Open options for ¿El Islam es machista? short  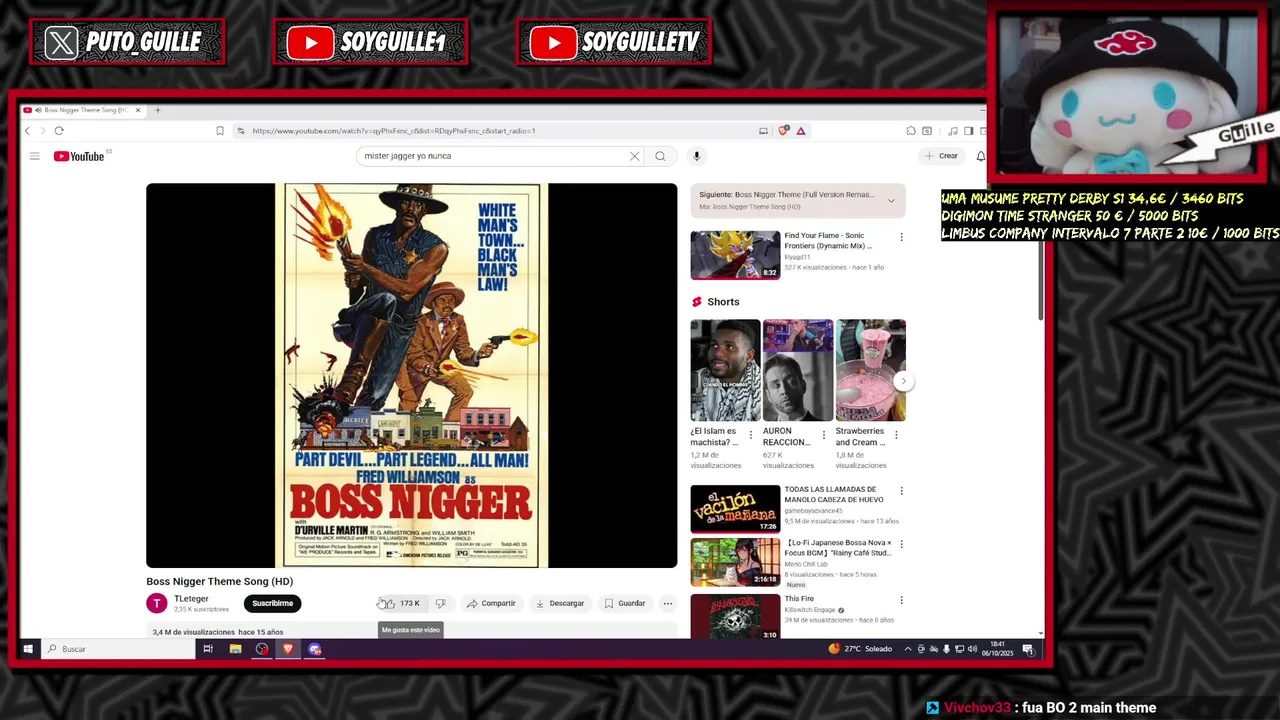(x=751, y=435)
